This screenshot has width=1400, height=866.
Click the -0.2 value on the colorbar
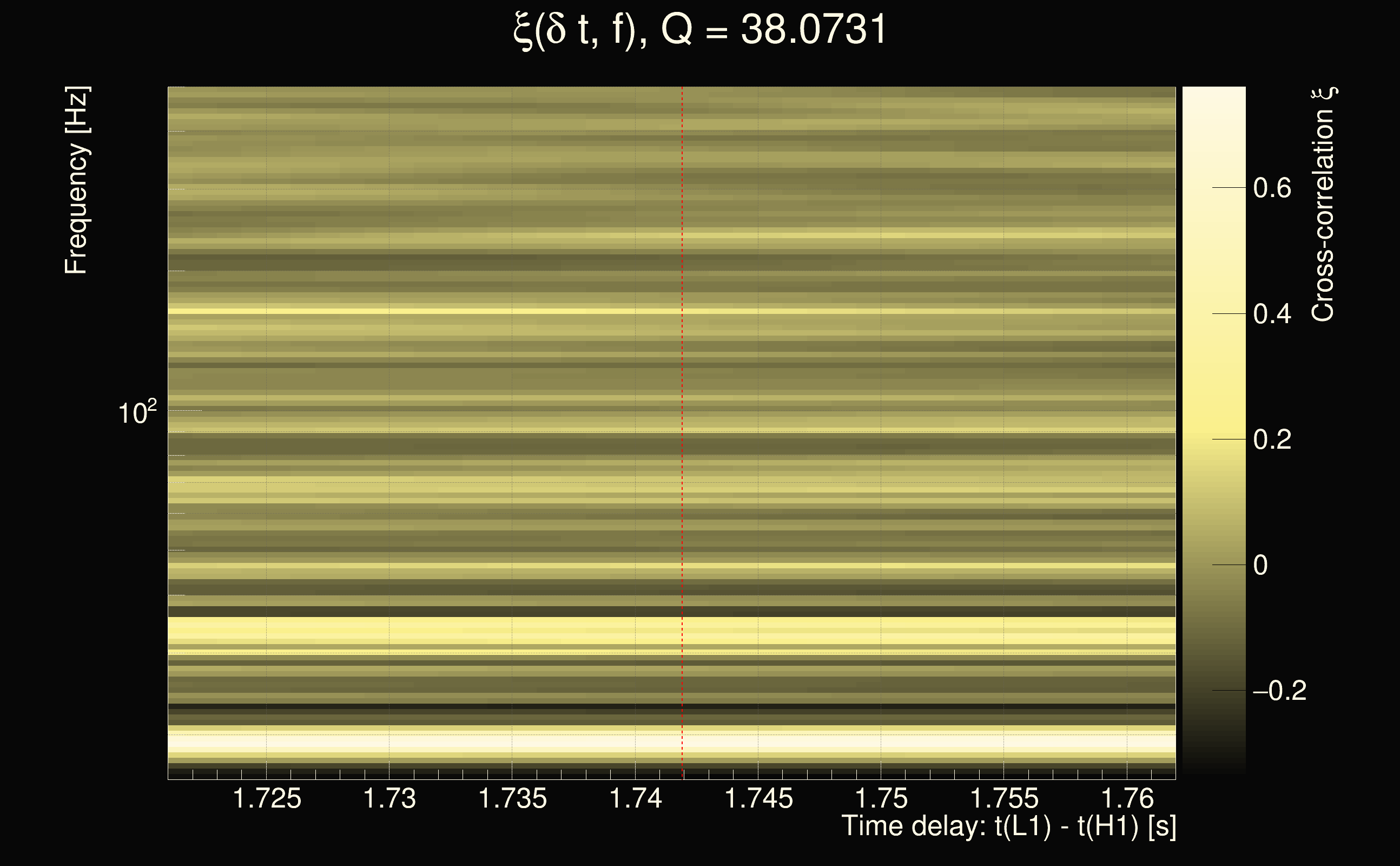(1279, 691)
